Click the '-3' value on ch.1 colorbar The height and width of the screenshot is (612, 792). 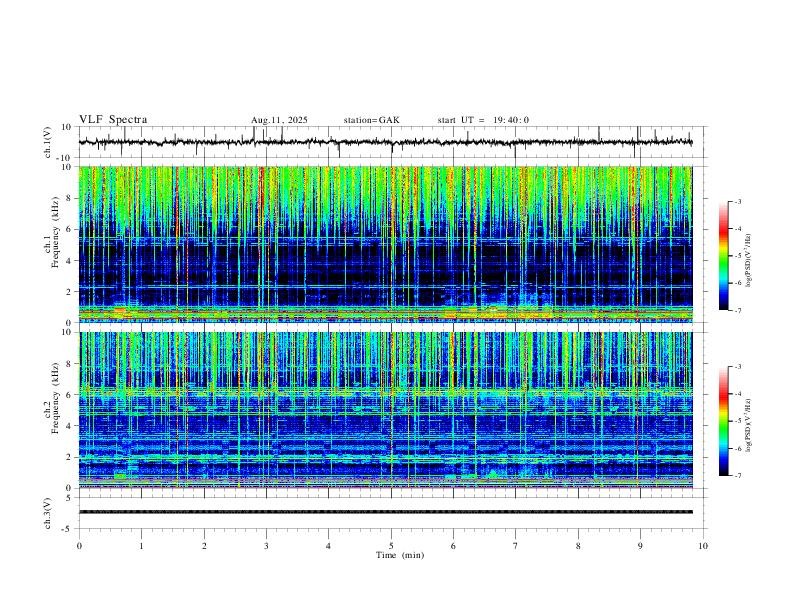click(737, 201)
